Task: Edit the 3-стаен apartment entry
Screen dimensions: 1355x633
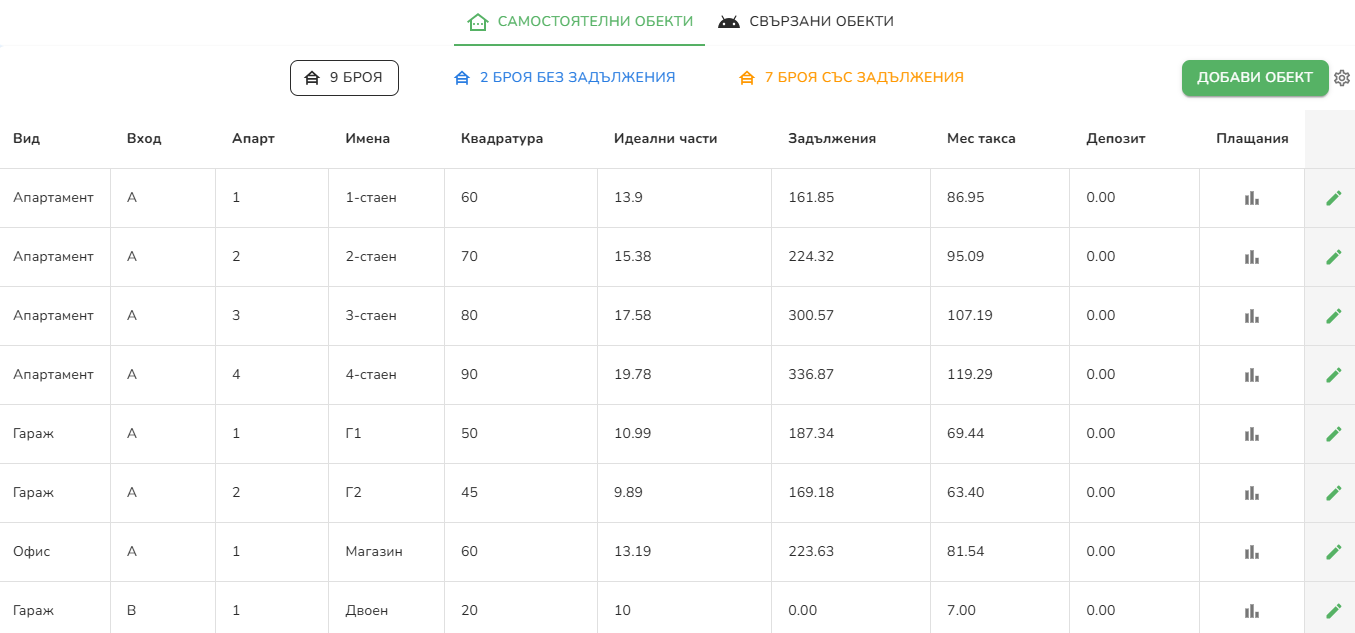Action: click(1333, 315)
